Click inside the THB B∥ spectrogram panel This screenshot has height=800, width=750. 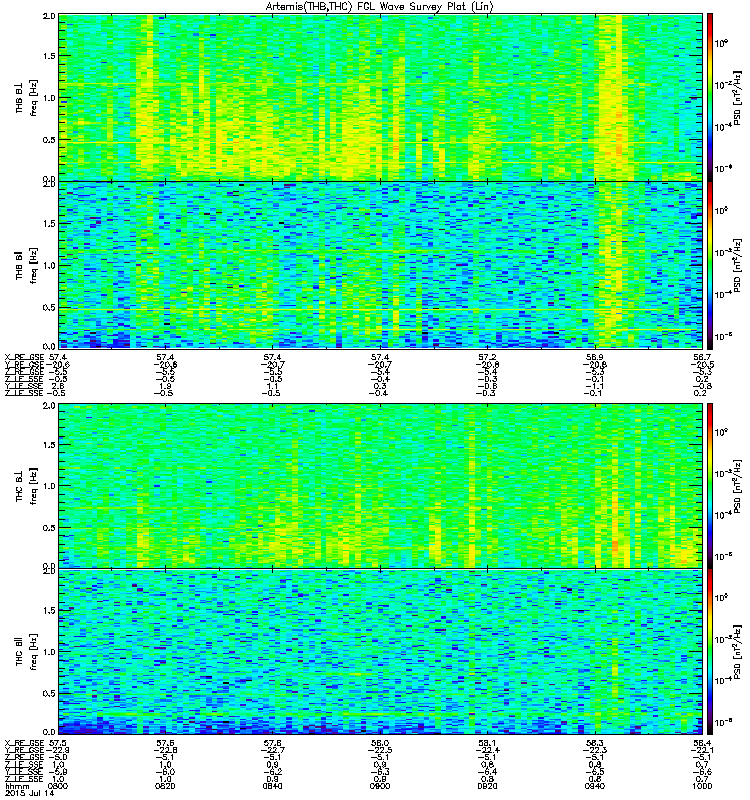pyautogui.click(x=381, y=265)
